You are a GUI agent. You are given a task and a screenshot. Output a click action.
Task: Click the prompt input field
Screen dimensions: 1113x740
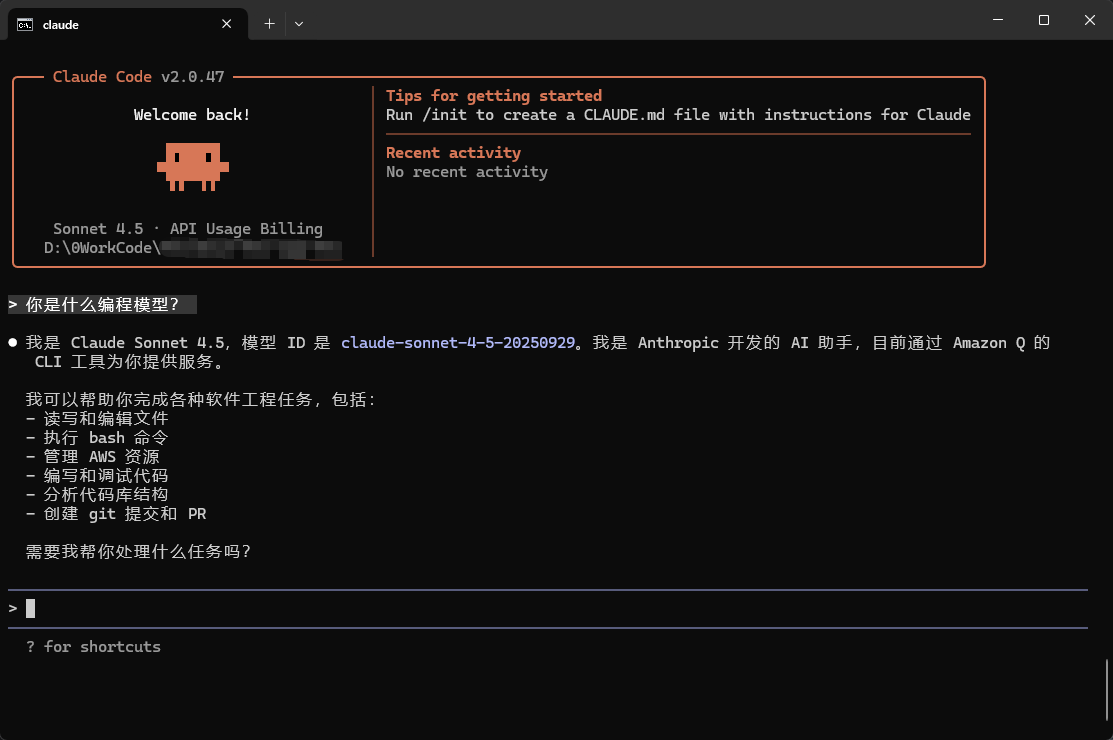pyautogui.click(x=547, y=609)
